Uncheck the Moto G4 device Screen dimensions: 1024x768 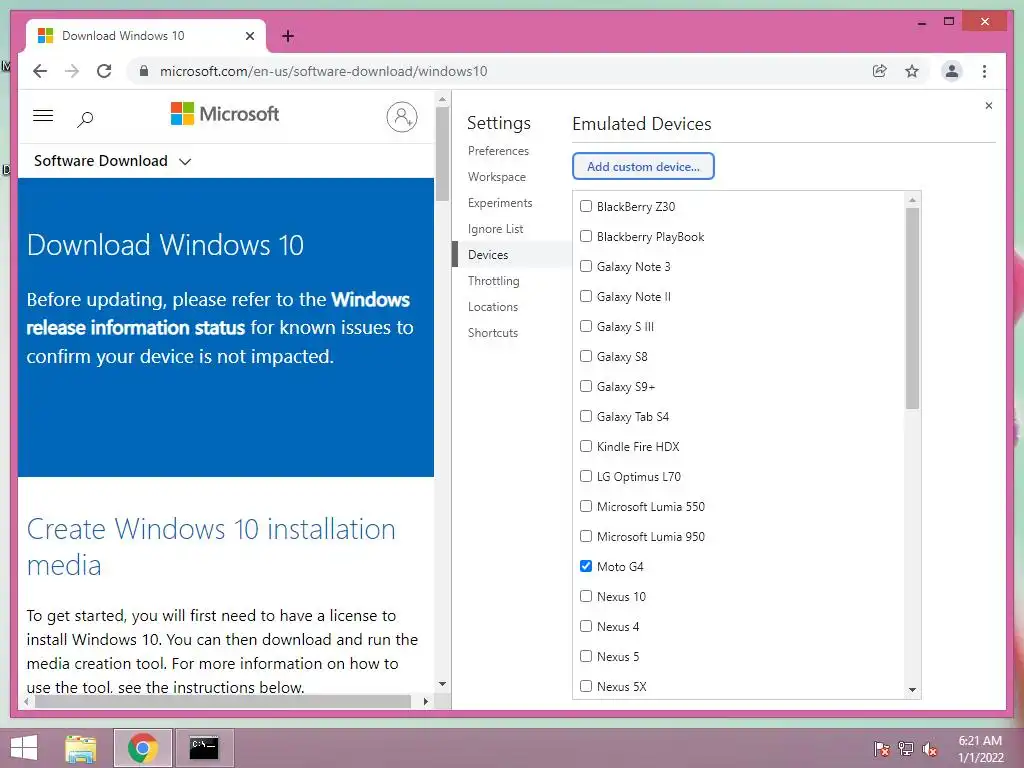pyautogui.click(x=586, y=566)
